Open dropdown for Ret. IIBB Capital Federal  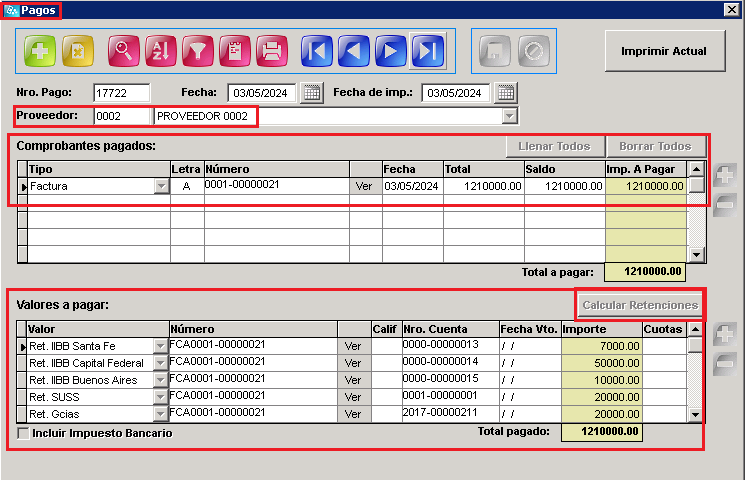pos(161,364)
